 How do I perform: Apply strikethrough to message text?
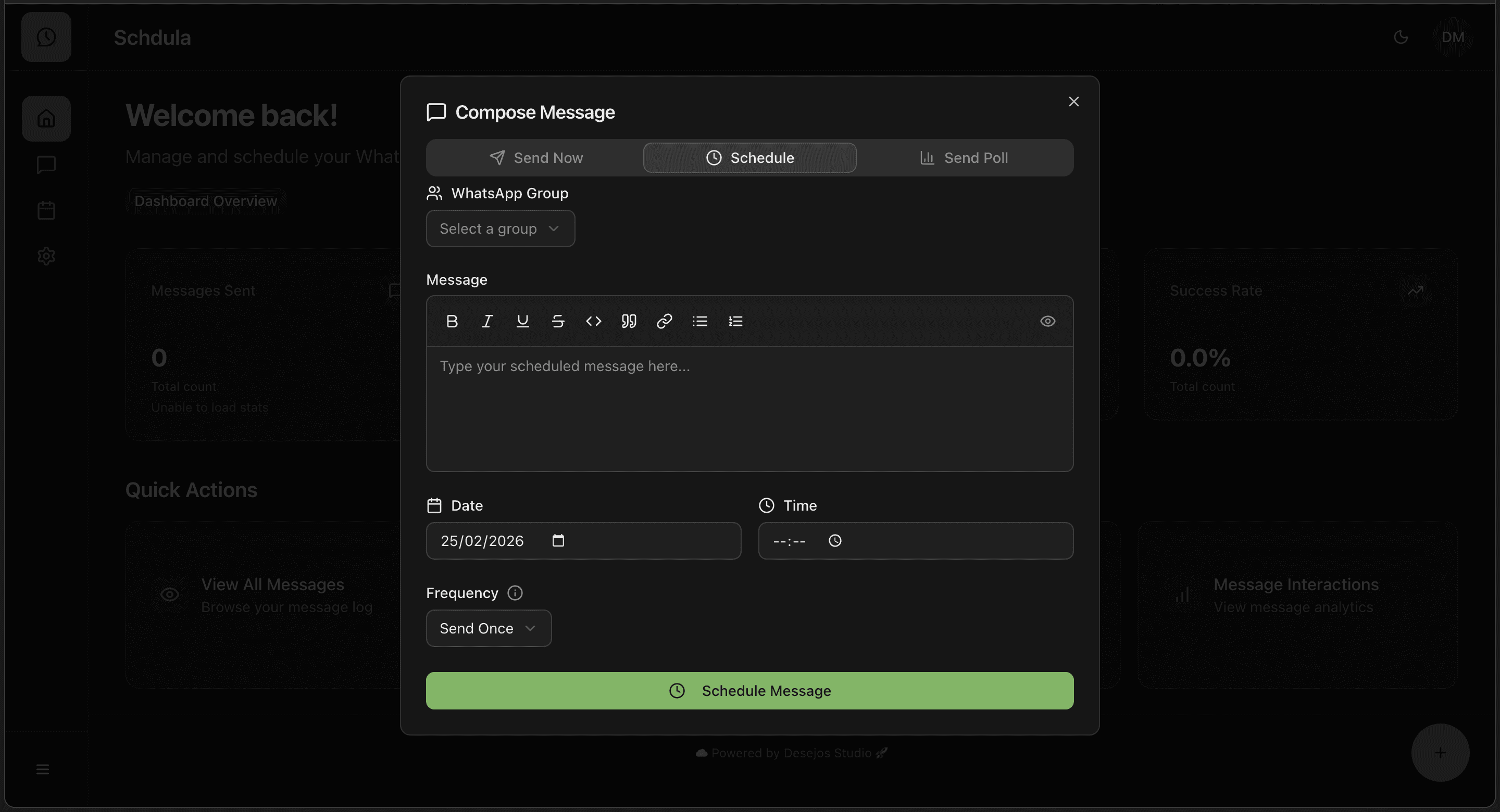[558, 321]
